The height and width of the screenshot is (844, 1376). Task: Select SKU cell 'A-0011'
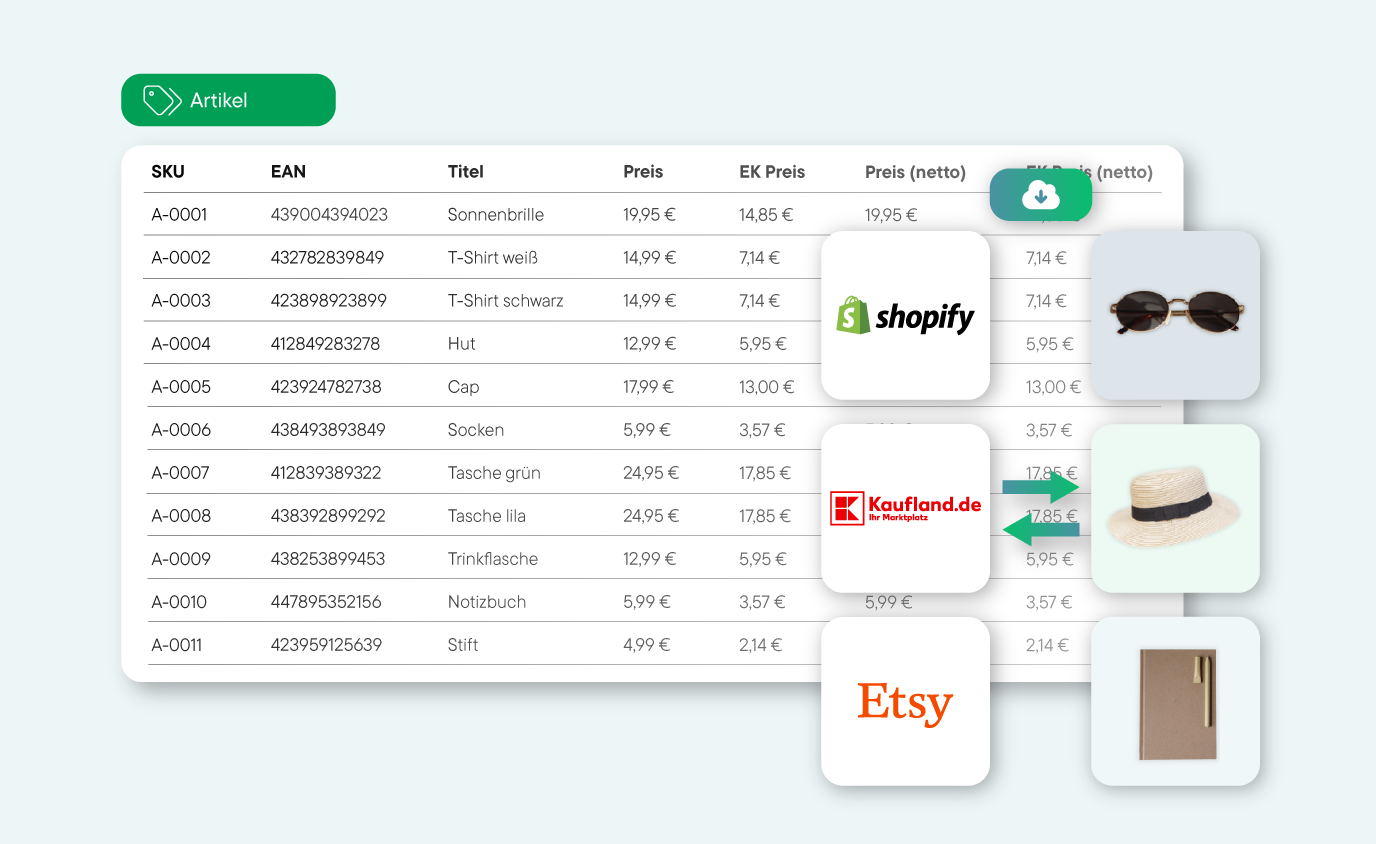[x=176, y=645]
